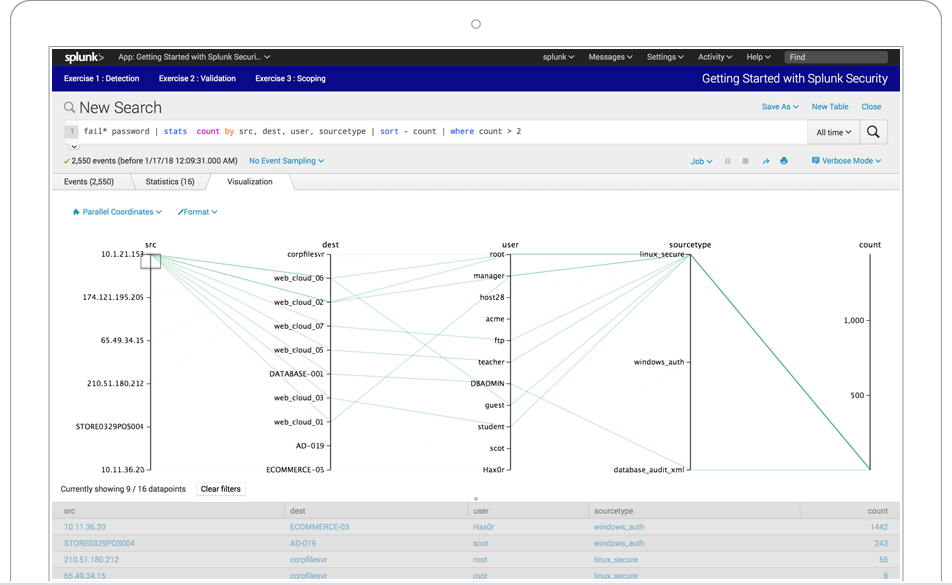Open the Format options dropdown
This screenshot has height=585, width=952.
[x=197, y=212]
